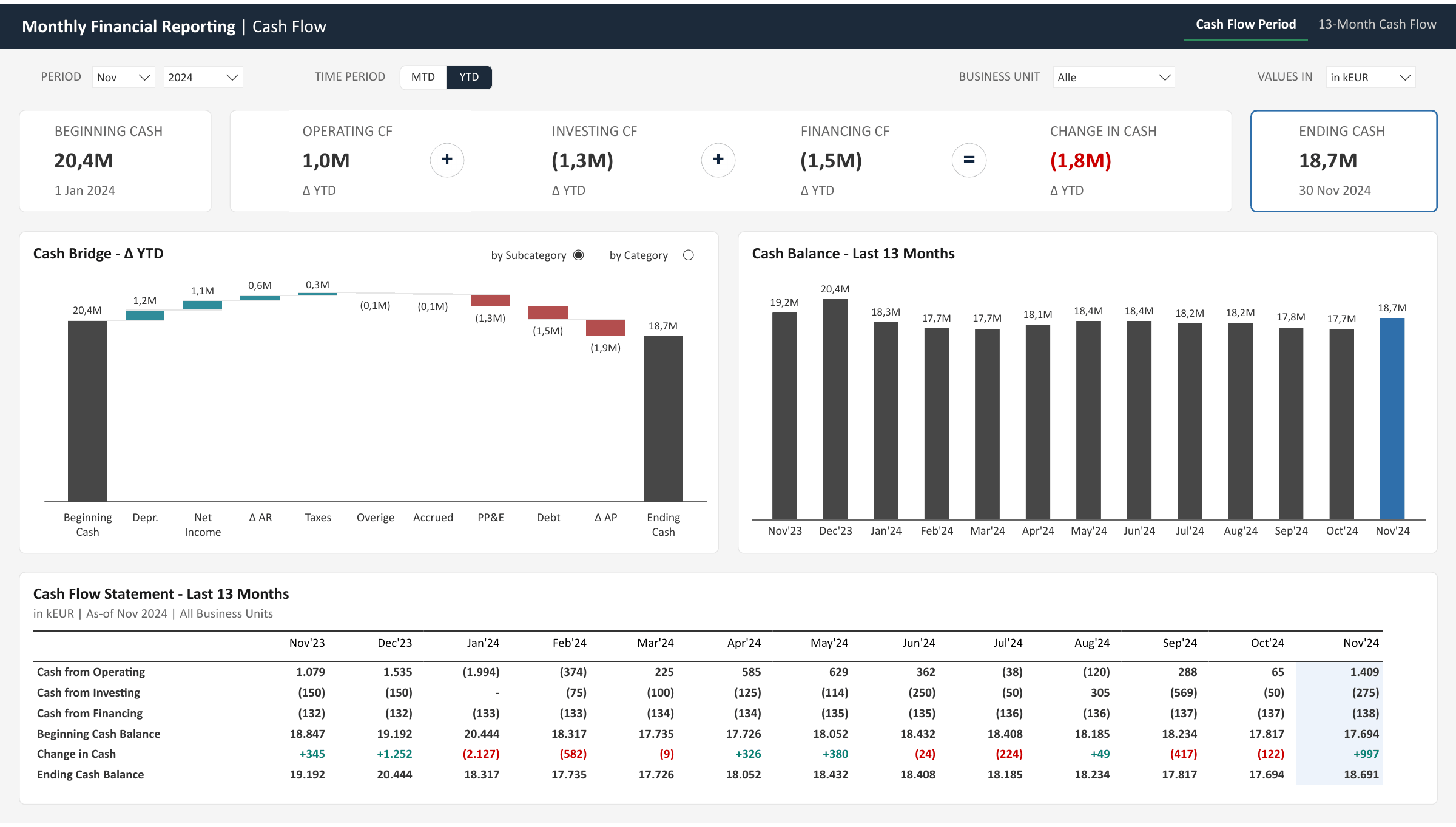The width and height of the screenshot is (1456, 827).
Task: Click the Beginning Cash bar in Cash Bridge
Action: click(x=87, y=411)
